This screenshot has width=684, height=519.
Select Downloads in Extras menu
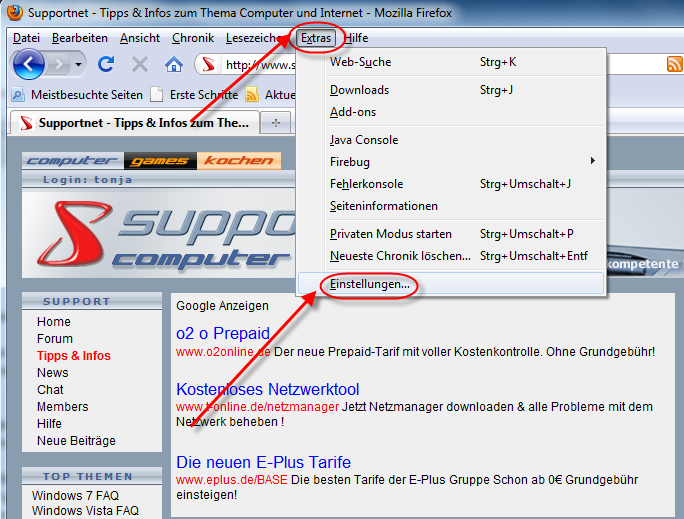pos(451,90)
